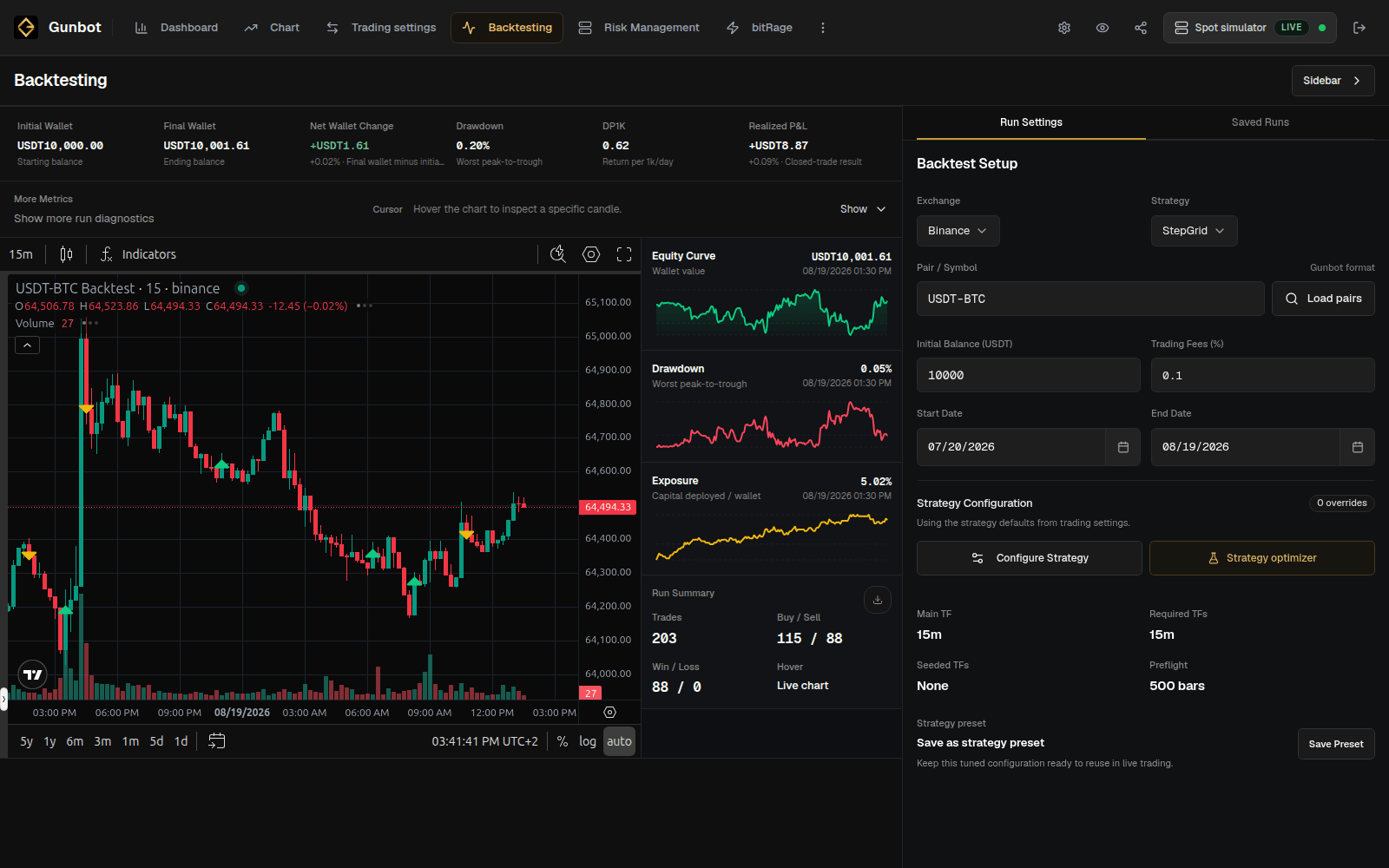Click the share icon in header

(1141, 28)
